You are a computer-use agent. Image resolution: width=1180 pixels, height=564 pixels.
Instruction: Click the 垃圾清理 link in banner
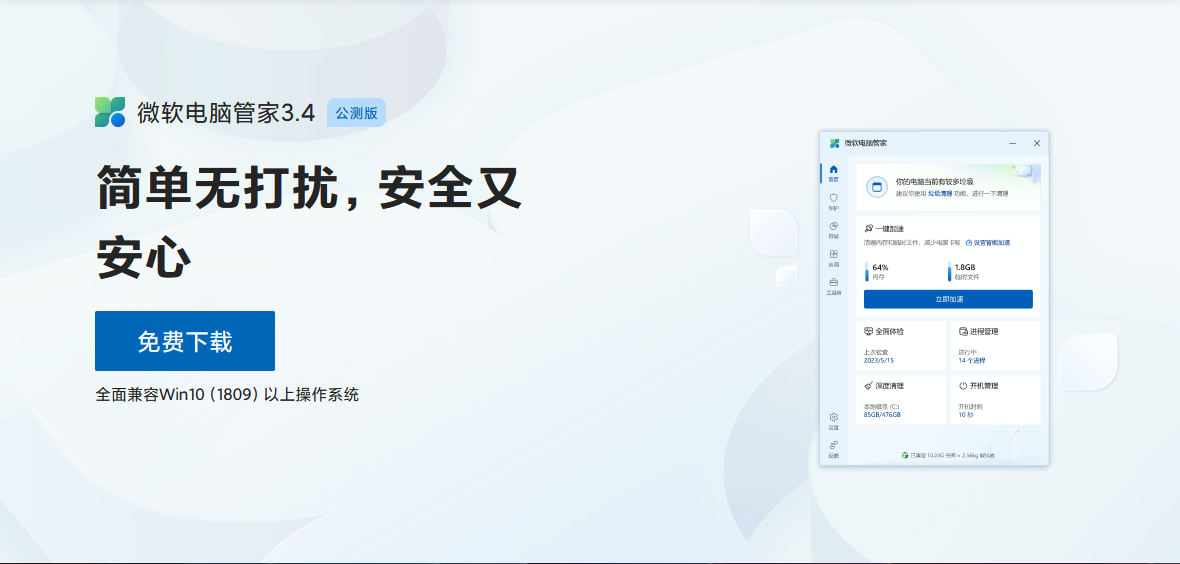[x=940, y=194]
